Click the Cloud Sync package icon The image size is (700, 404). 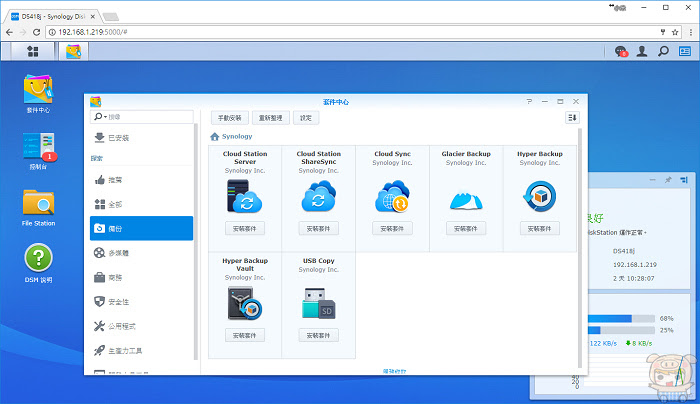pyautogui.click(x=392, y=196)
